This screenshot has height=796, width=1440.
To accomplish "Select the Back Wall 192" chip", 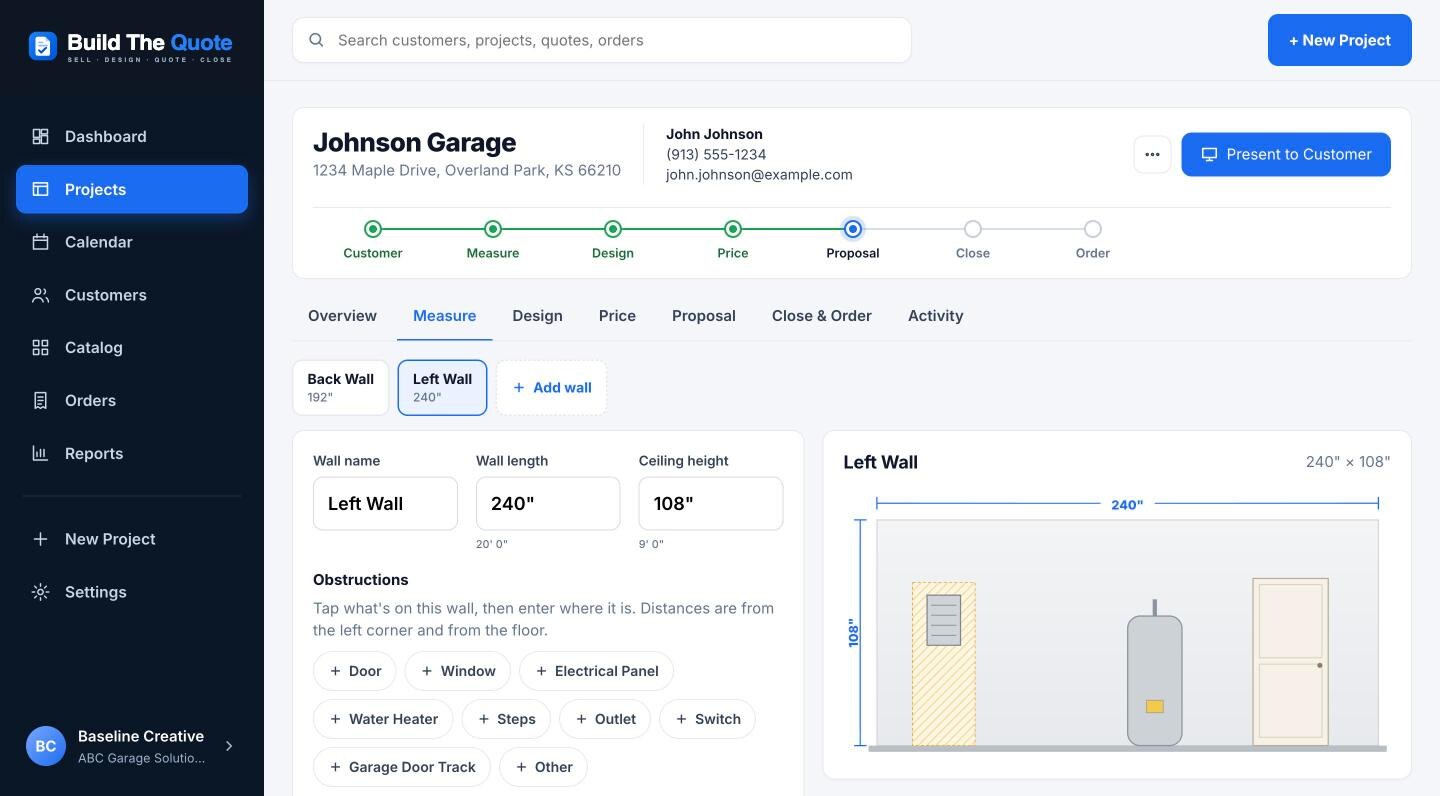I will (340, 388).
